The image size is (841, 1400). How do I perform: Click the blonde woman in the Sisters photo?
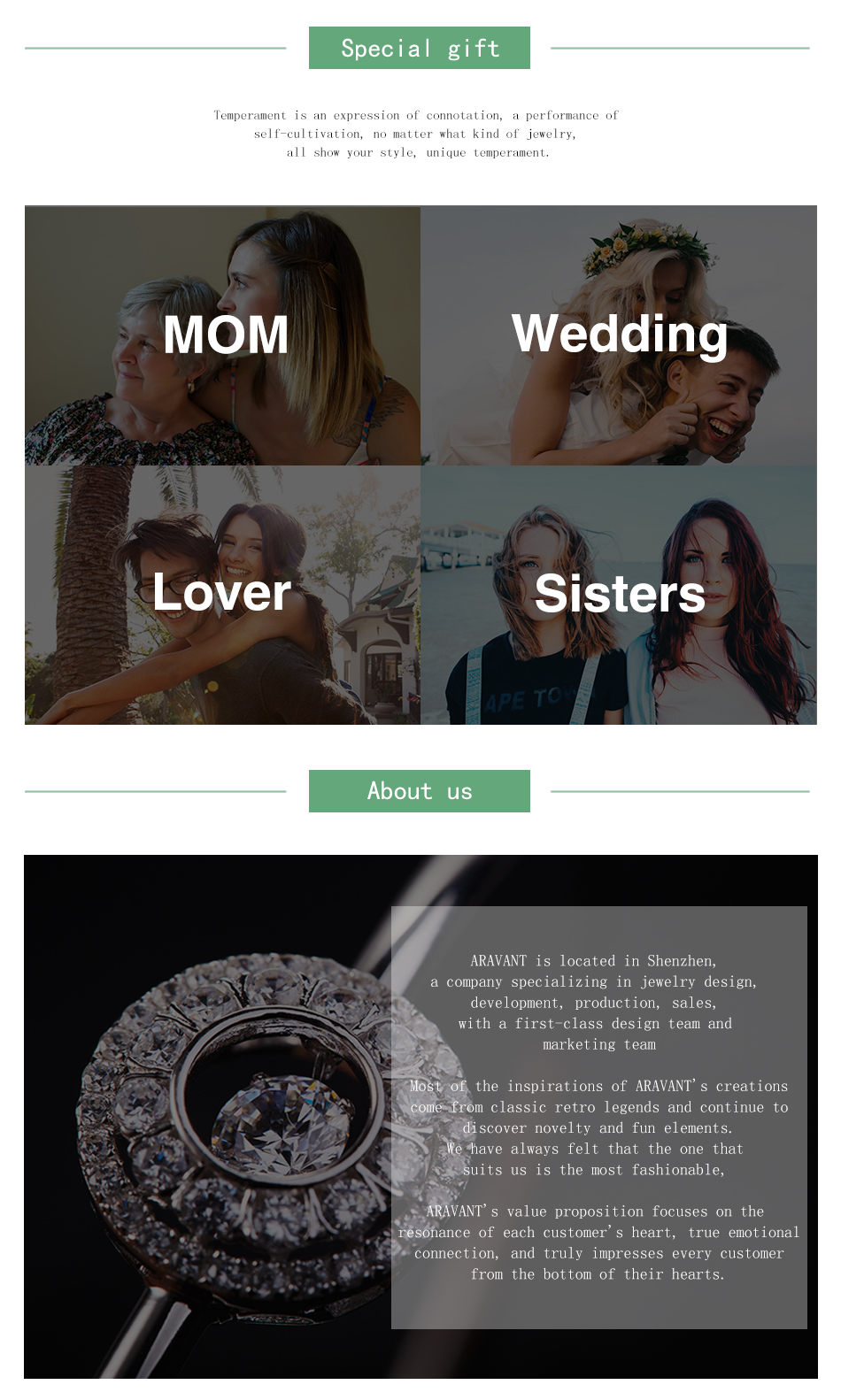point(538,619)
